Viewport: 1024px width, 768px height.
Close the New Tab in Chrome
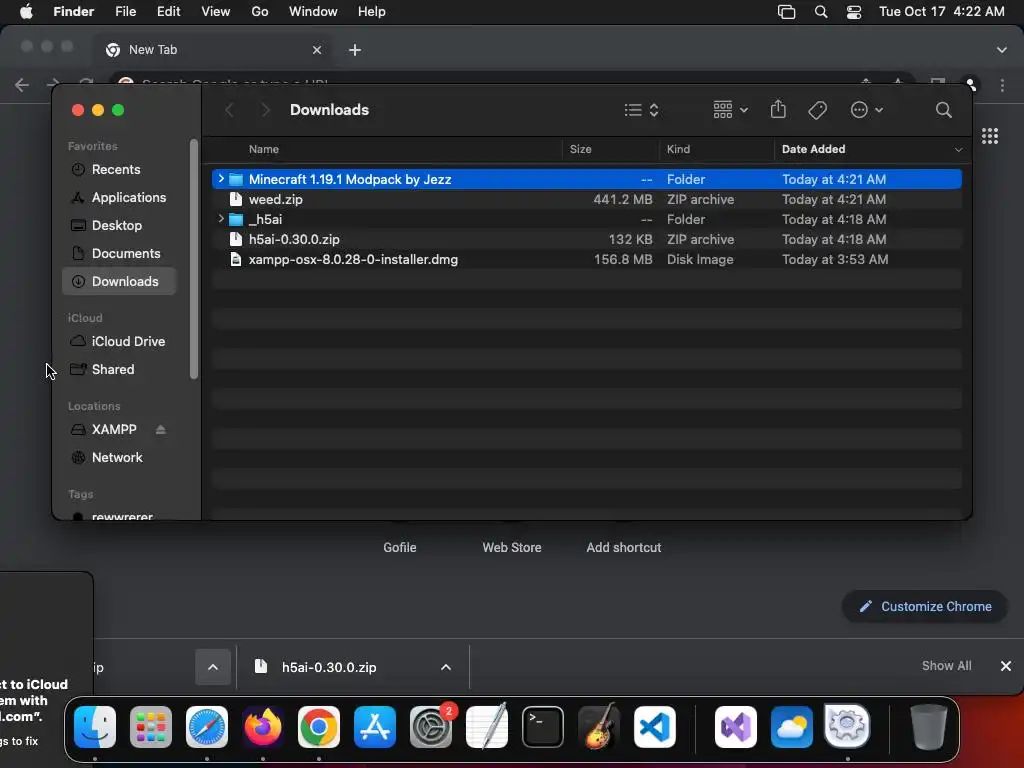pos(317,50)
